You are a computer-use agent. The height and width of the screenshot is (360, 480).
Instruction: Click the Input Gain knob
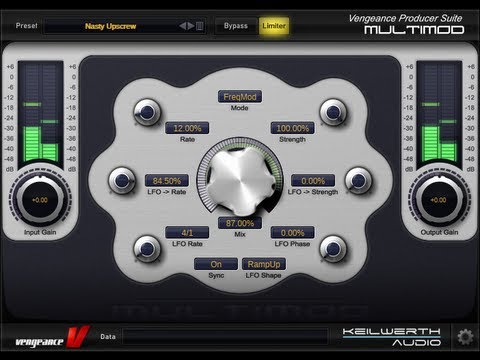pyautogui.click(x=40, y=200)
